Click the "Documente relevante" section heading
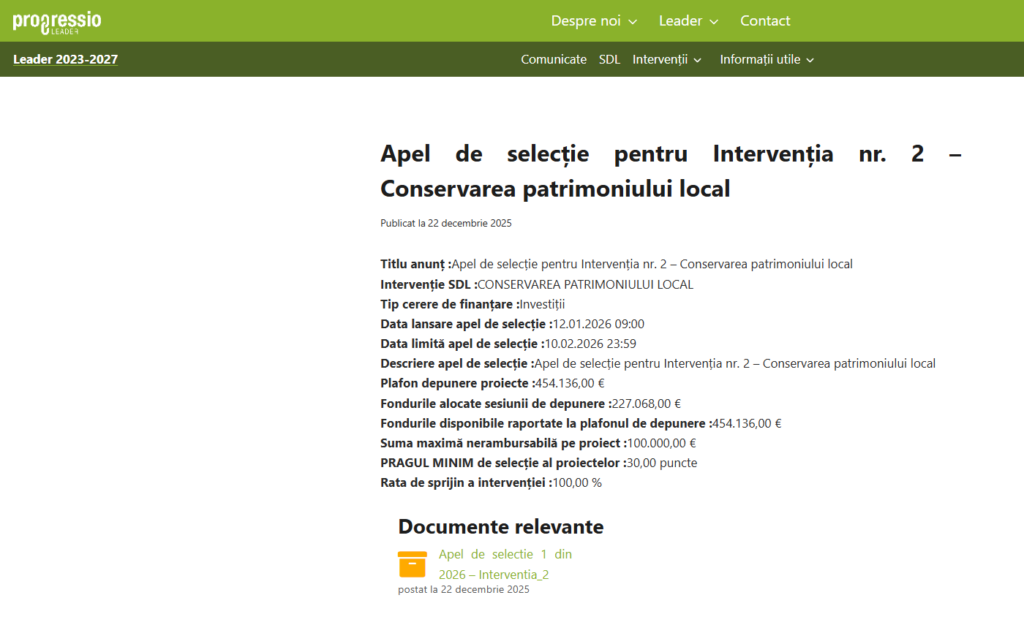Image resolution: width=1024 pixels, height=644 pixels. coord(500,526)
